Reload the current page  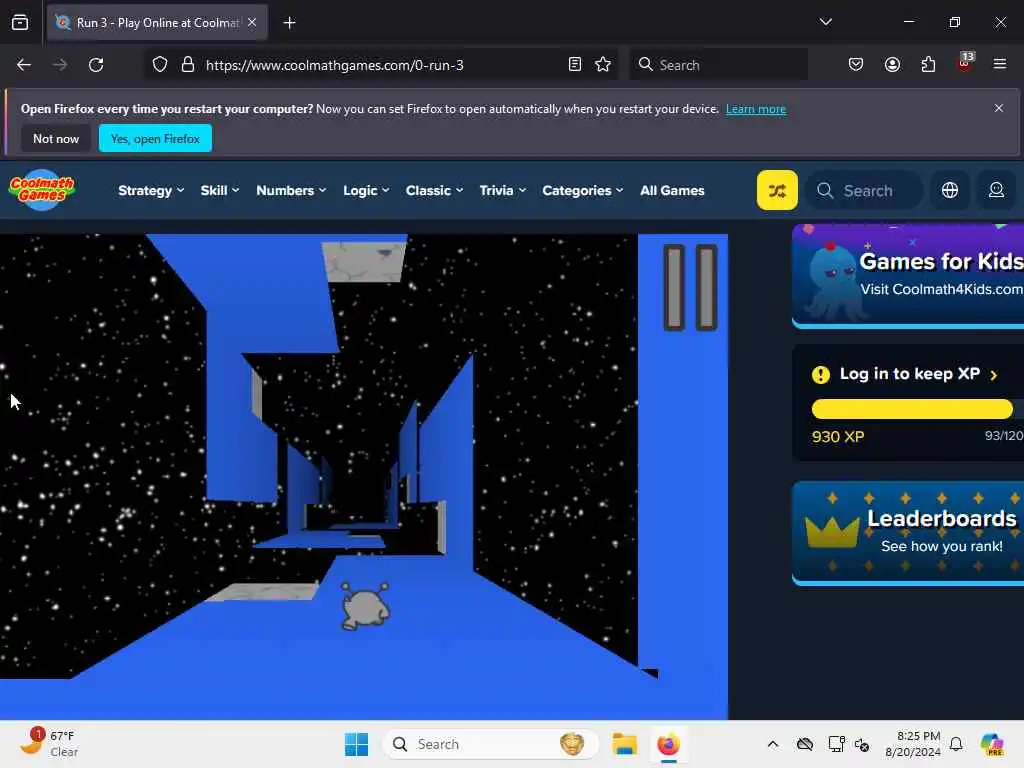96,65
